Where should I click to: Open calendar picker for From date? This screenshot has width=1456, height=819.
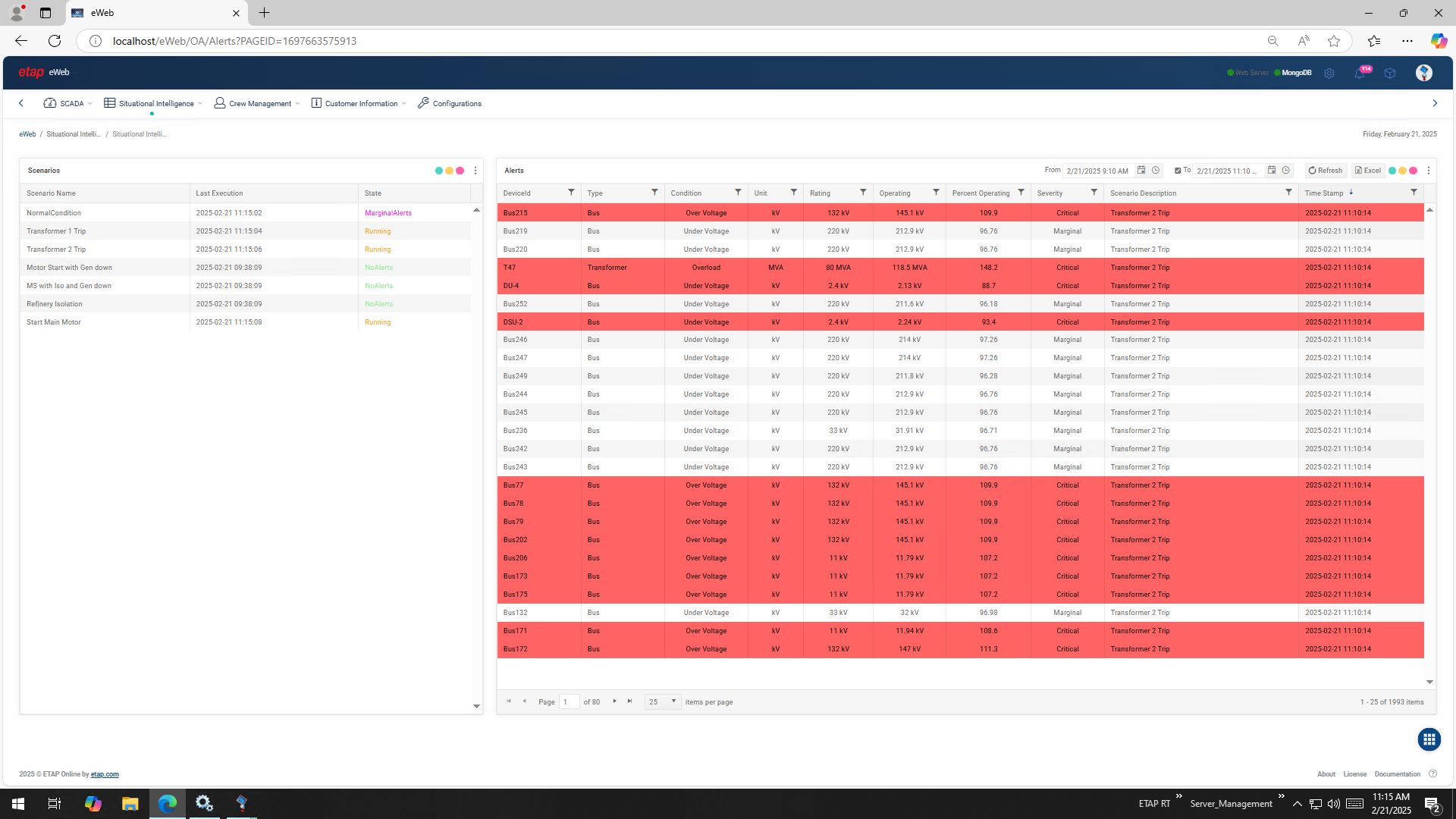1141,171
